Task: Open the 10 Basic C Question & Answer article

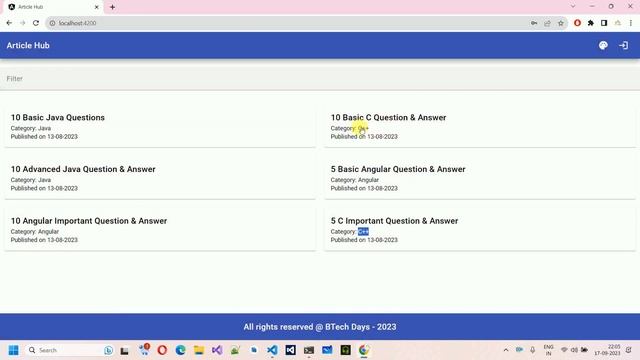Action: 480,126
